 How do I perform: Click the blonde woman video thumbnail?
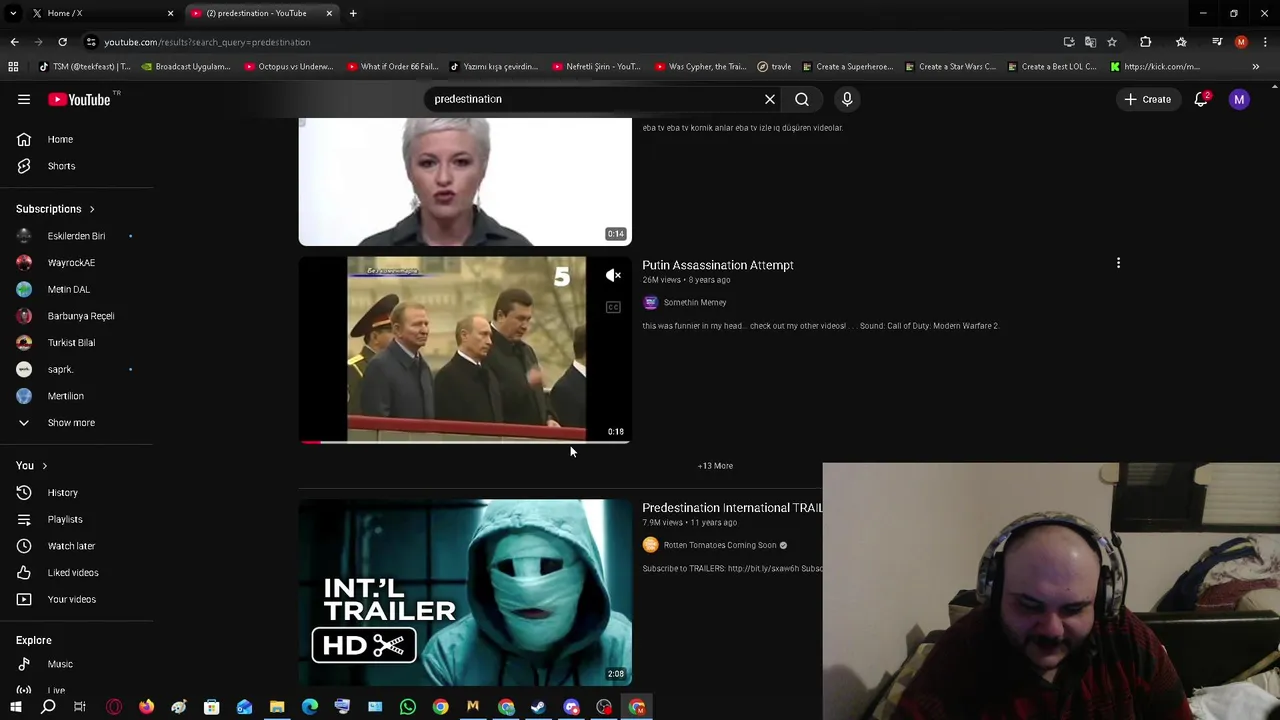pyautogui.click(x=465, y=182)
